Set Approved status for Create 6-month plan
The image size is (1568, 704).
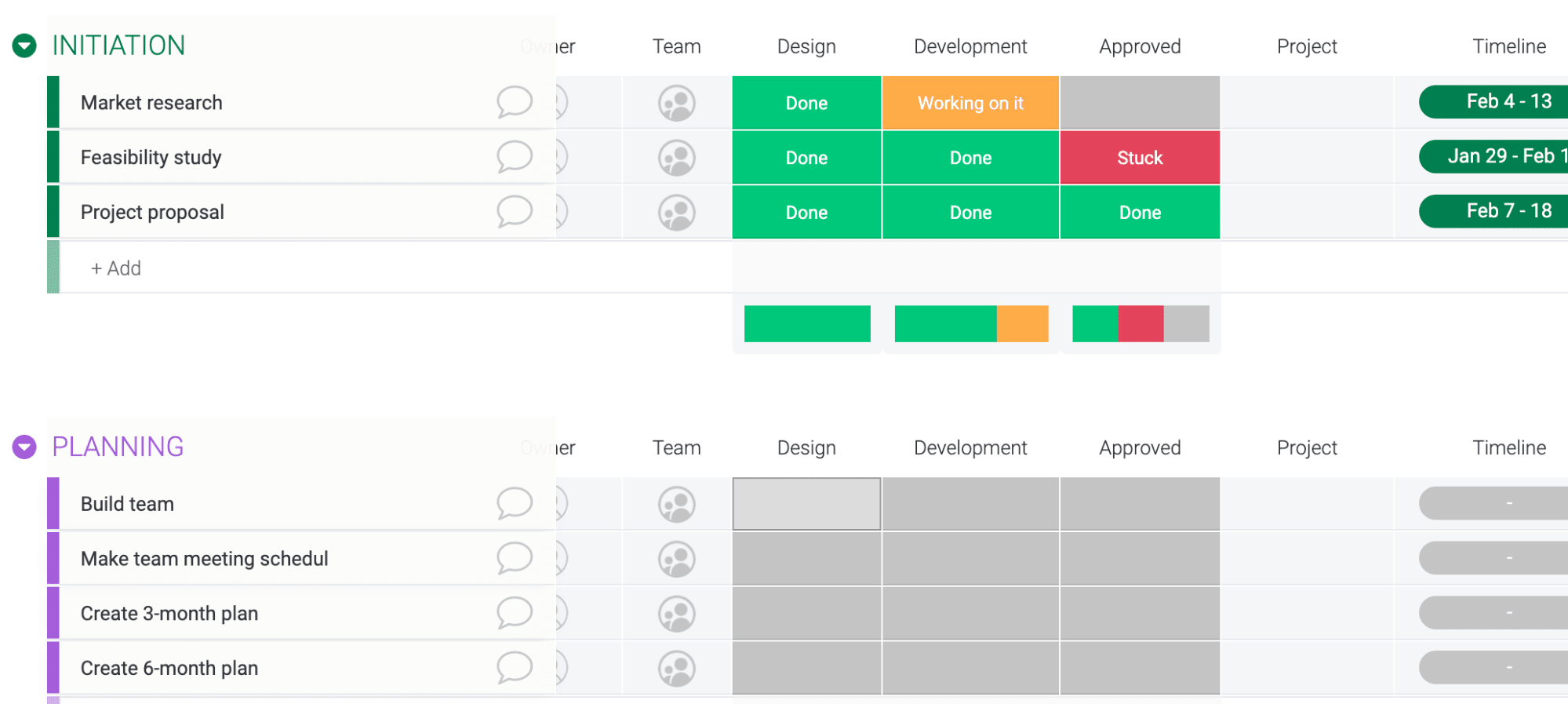click(1140, 669)
